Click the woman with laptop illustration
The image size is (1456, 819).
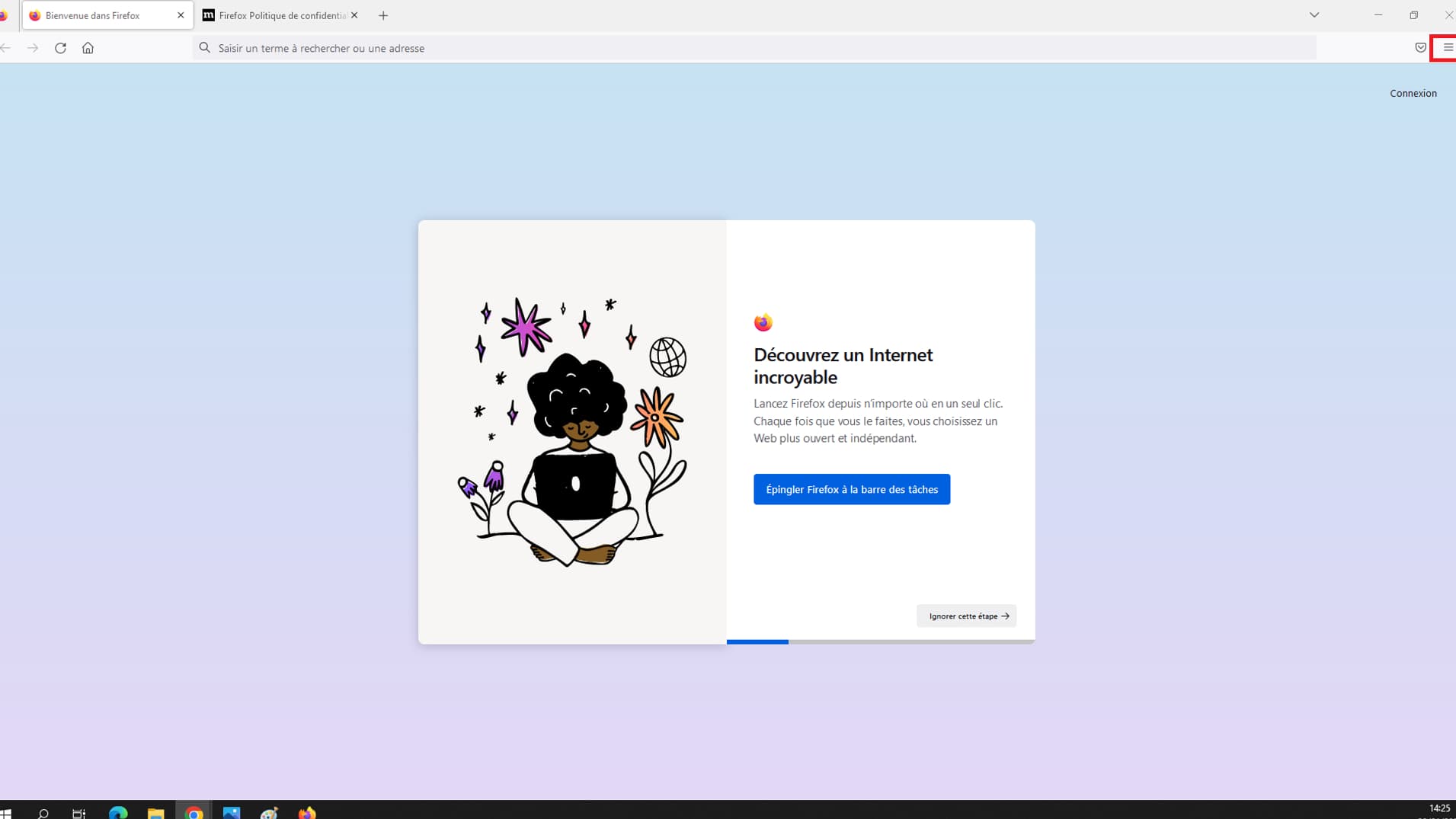tap(572, 432)
